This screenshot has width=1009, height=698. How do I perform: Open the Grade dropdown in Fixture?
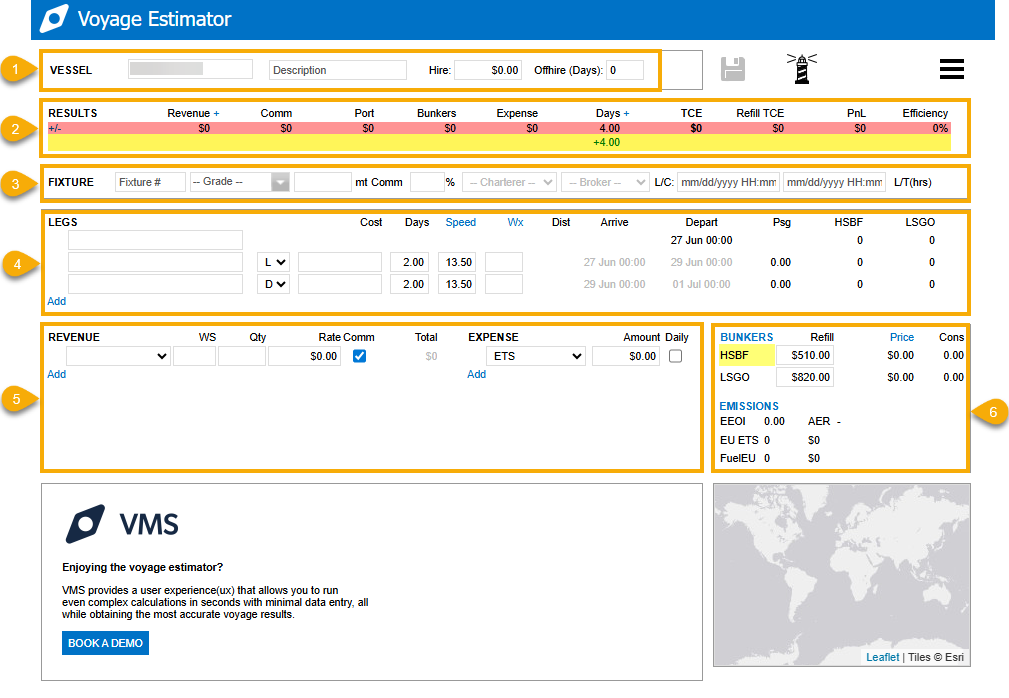click(240, 182)
